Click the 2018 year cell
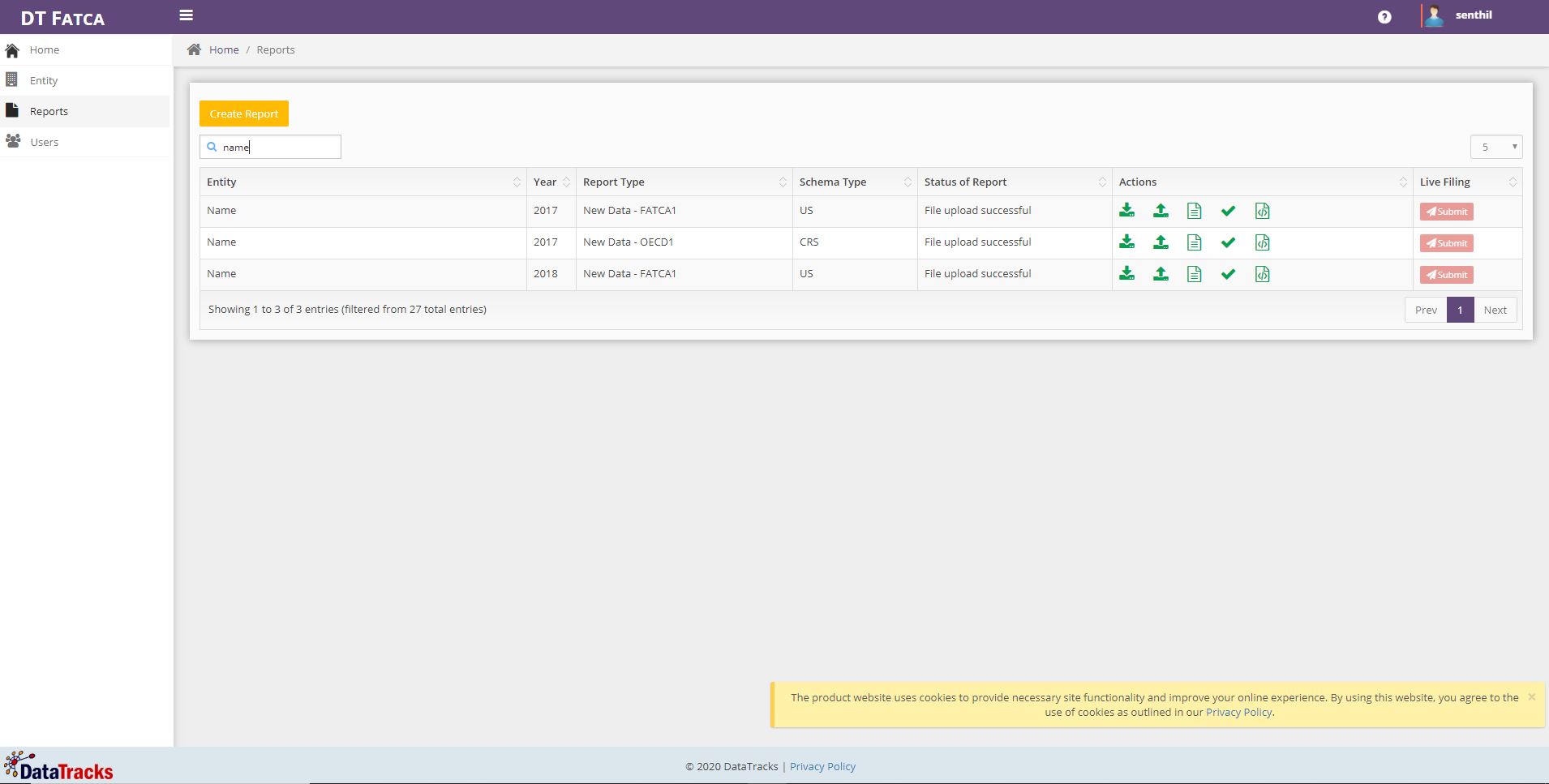 click(551, 274)
